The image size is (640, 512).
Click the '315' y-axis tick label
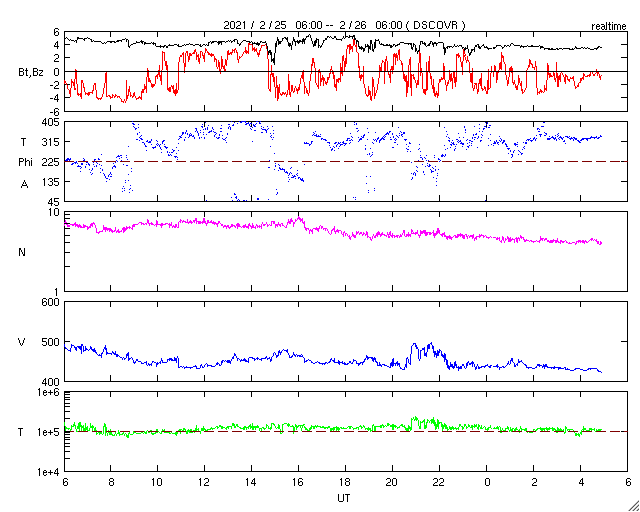[x=52, y=142]
